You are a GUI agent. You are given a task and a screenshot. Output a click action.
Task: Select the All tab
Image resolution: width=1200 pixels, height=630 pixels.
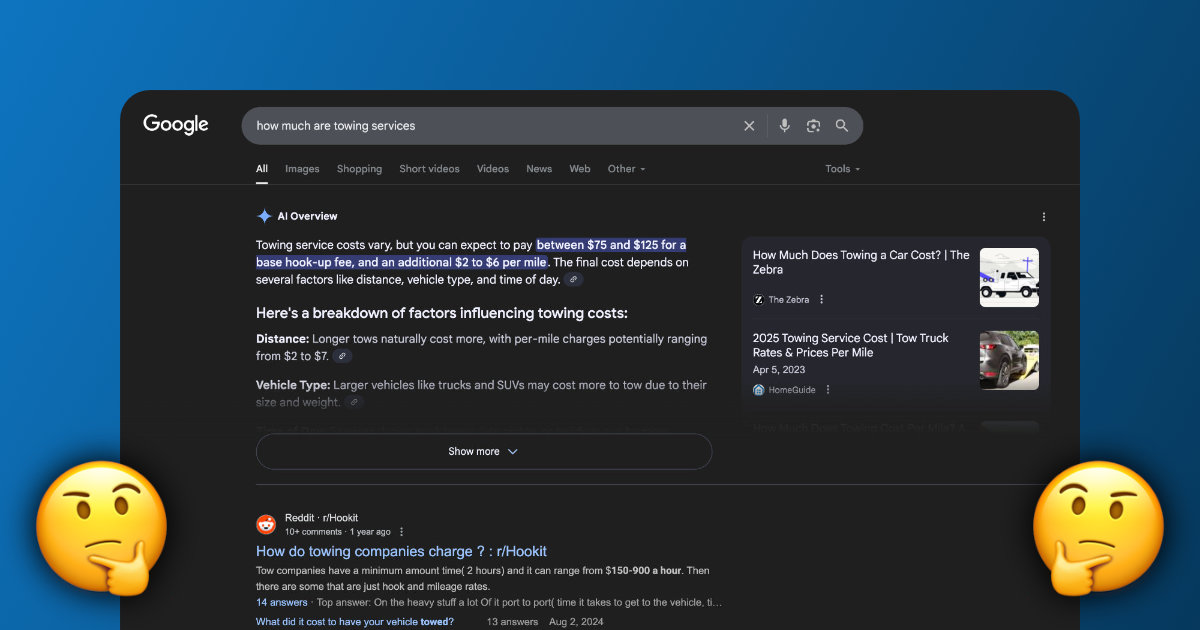point(262,169)
